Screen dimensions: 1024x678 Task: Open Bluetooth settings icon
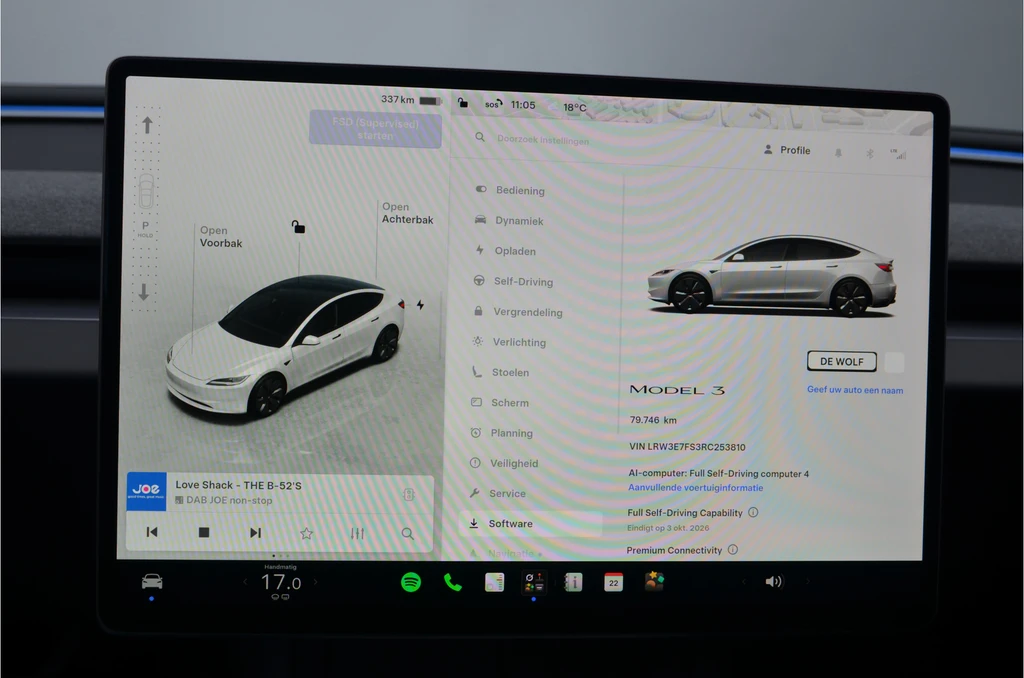click(x=869, y=153)
